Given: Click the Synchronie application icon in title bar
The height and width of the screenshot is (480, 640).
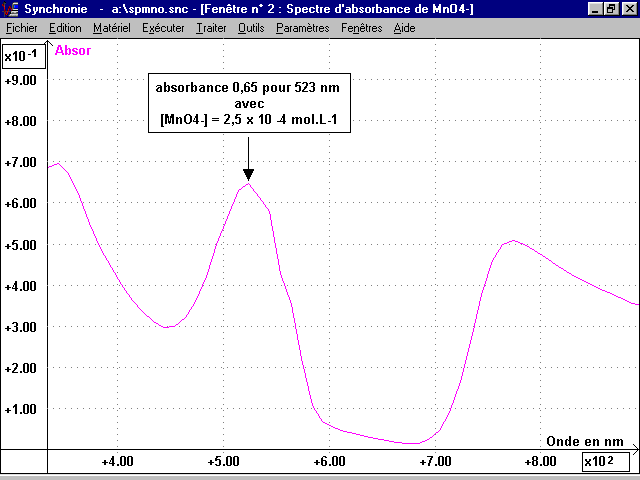Looking at the screenshot, I should coord(10,9).
